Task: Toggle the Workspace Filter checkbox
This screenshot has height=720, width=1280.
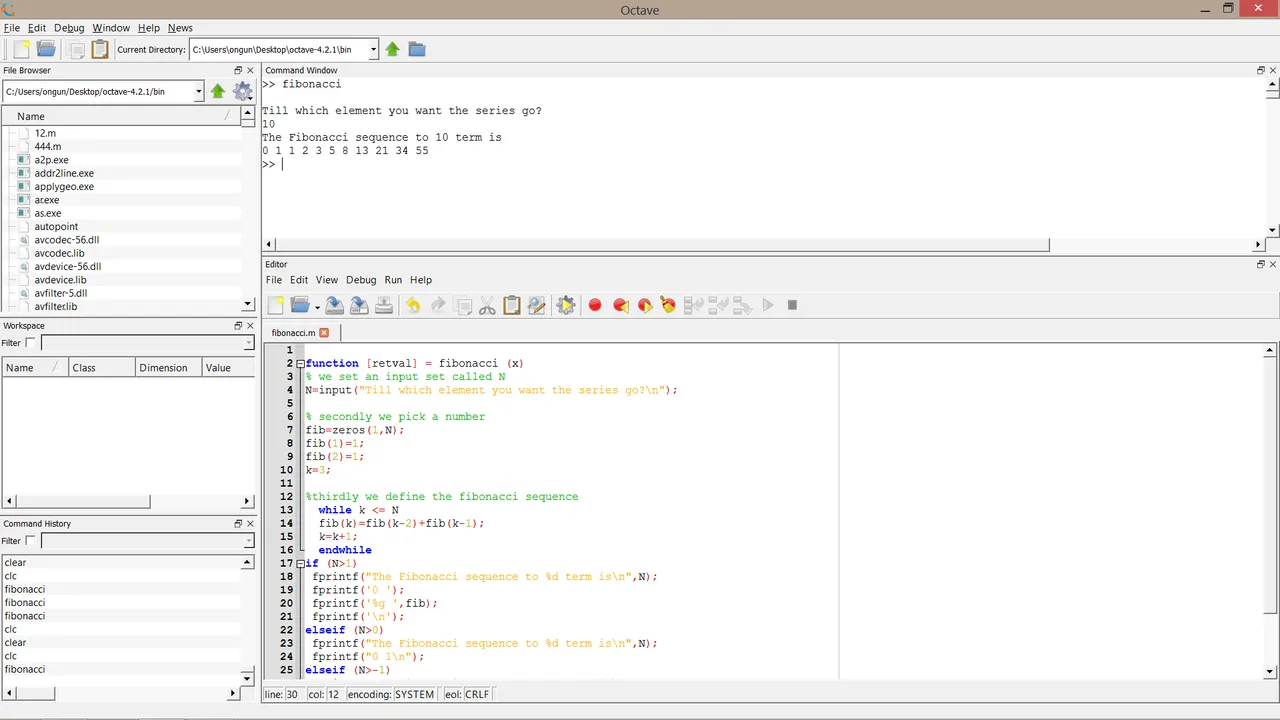Action: 30,343
